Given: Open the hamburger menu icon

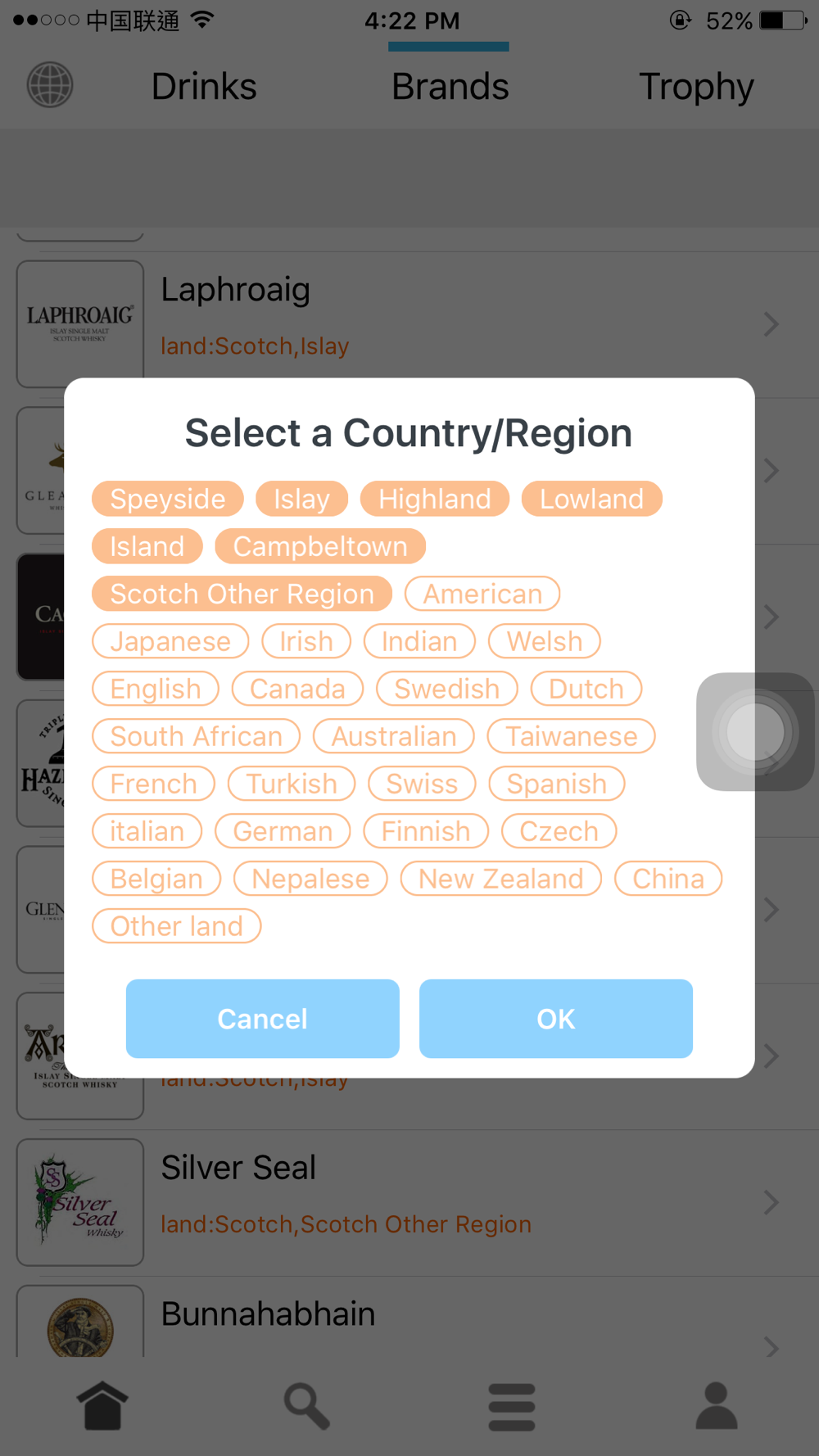Looking at the screenshot, I should tap(512, 1407).
